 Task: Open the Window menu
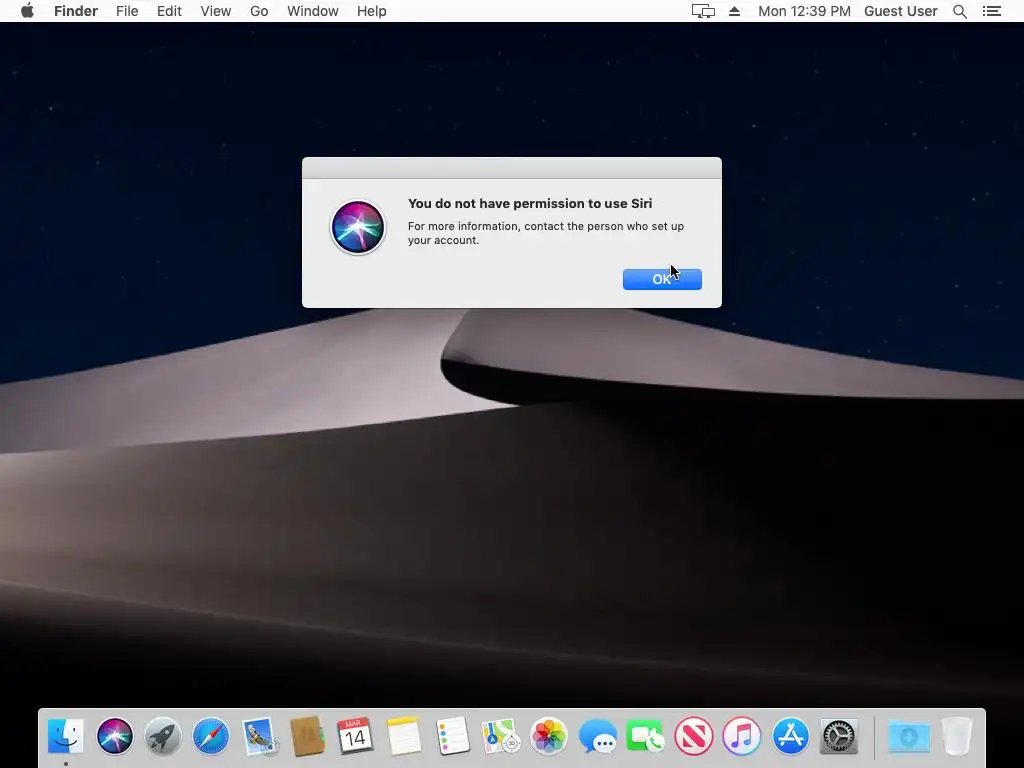[x=313, y=11]
